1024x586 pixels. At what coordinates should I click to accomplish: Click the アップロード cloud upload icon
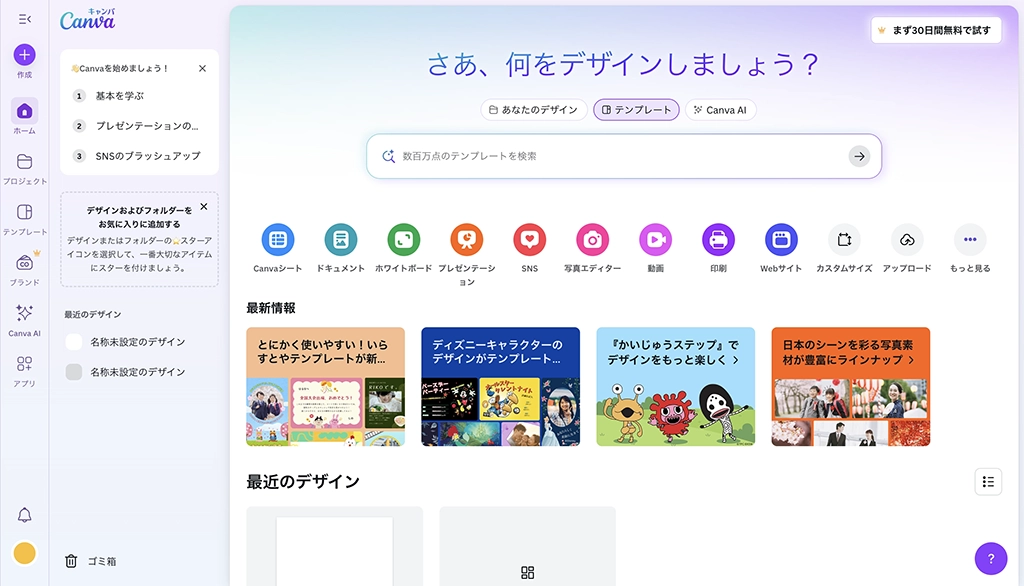[907, 240]
